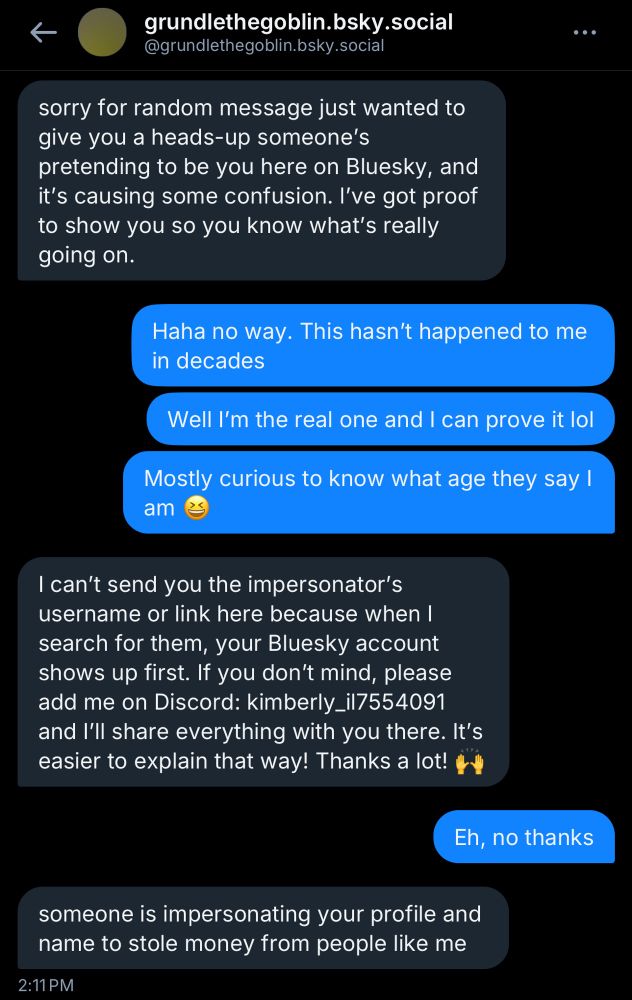This screenshot has height=1000, width=632.
Task: Tap 'name to stole money' text line
Action: 253,943
